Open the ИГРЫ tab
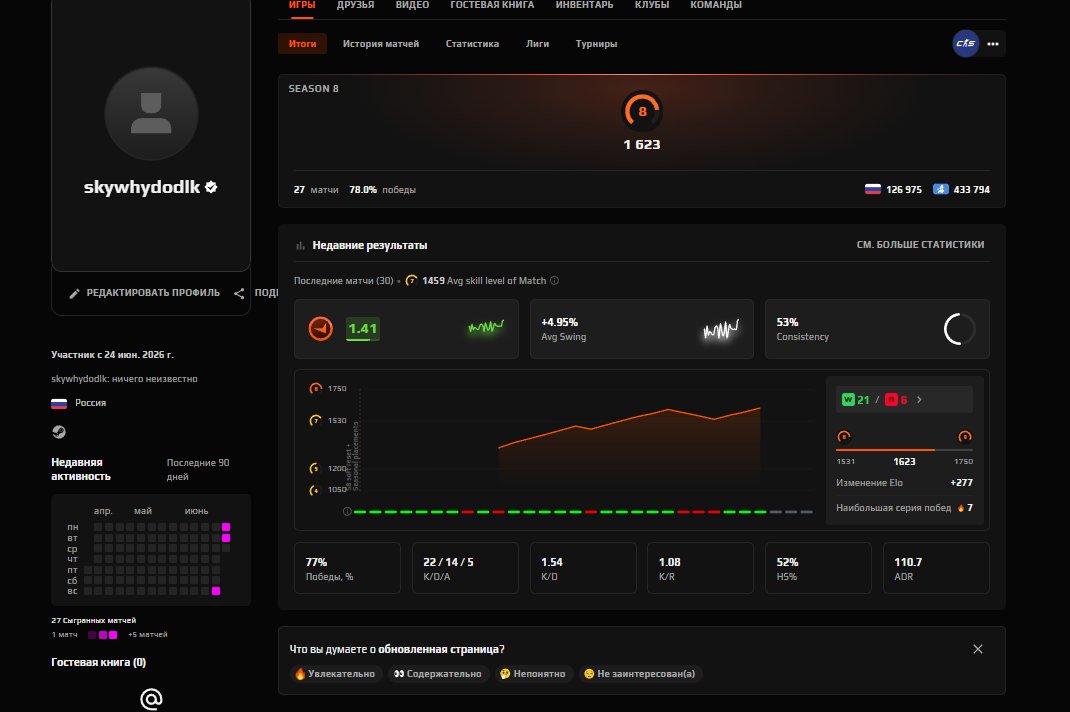1070x712 pixels. (x=302, y=5)
